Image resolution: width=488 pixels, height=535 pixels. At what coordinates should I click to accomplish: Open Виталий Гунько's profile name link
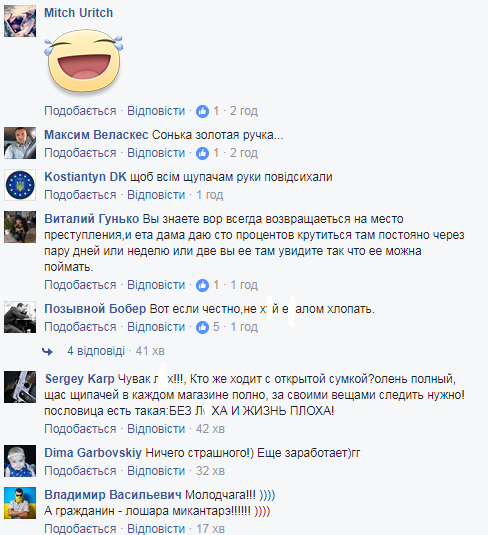[91, 219]
